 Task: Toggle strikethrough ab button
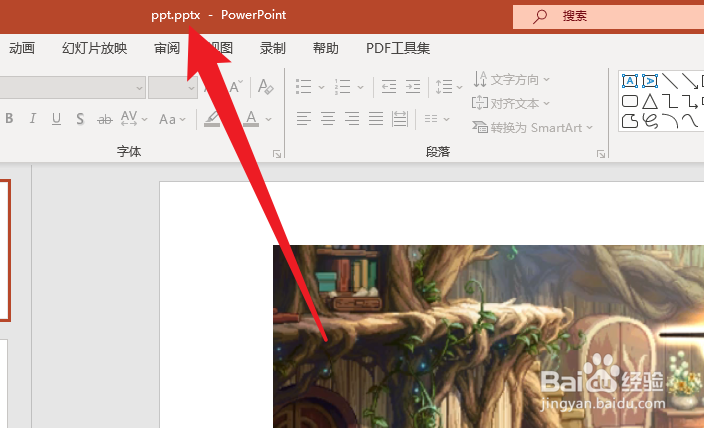pos(105,119)
